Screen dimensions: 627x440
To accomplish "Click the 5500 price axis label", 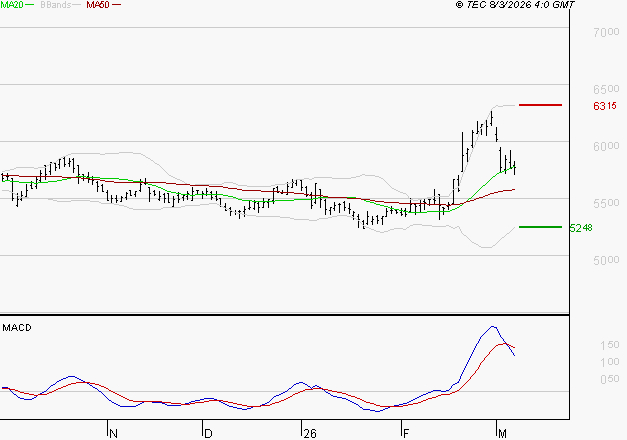I will 606,203.
